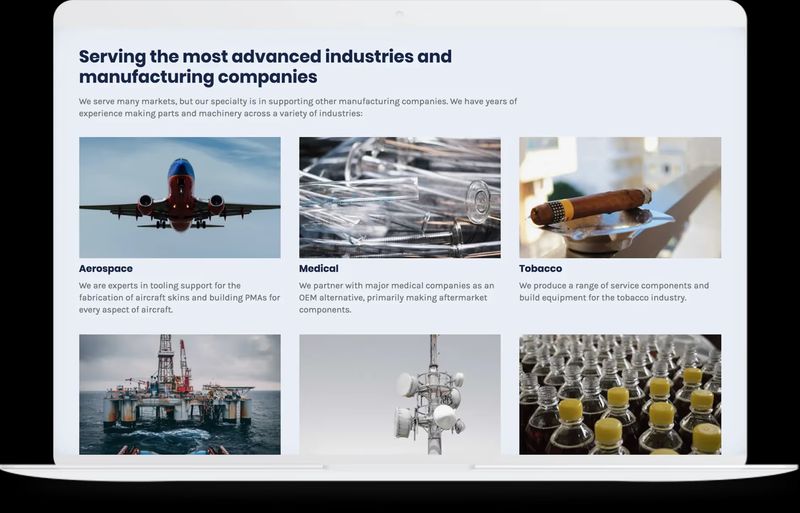Click the 'Serving the most advanced industries' headline
The image size is (800, 513).
coord(265,57)
